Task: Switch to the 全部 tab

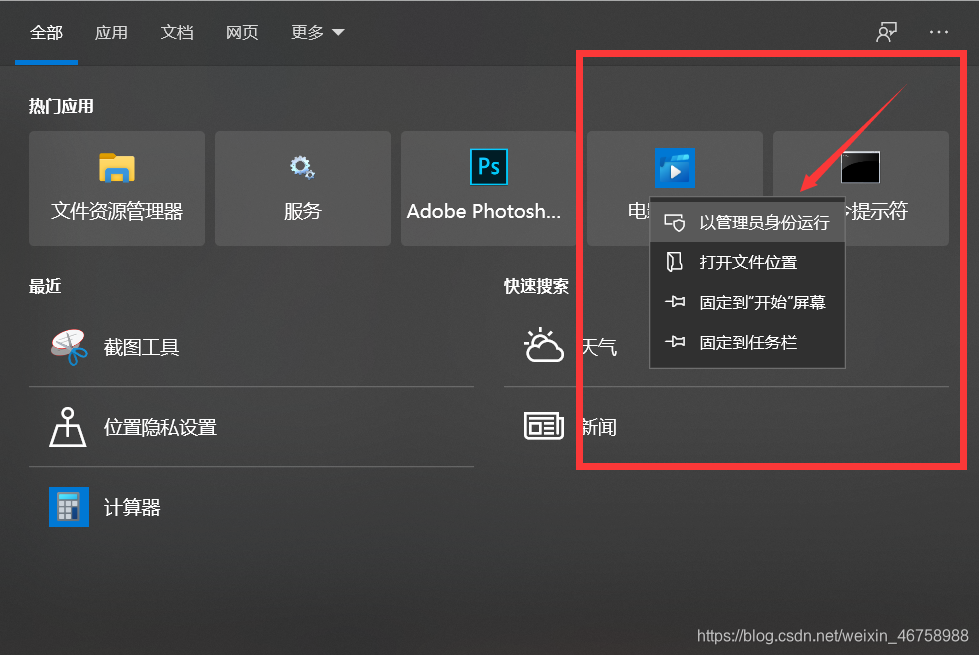Action: coord(46,32)
